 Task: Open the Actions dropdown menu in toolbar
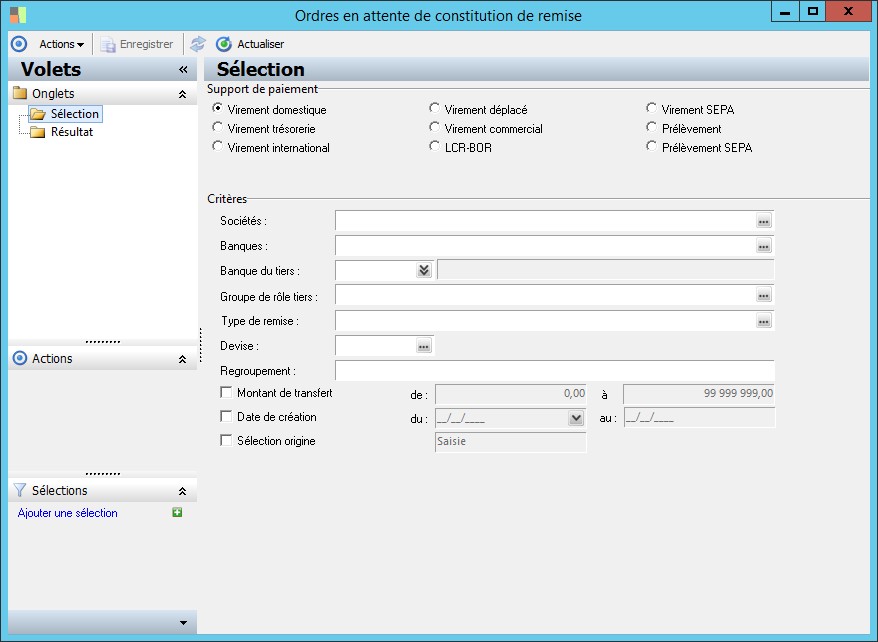[x=61, y=44]
